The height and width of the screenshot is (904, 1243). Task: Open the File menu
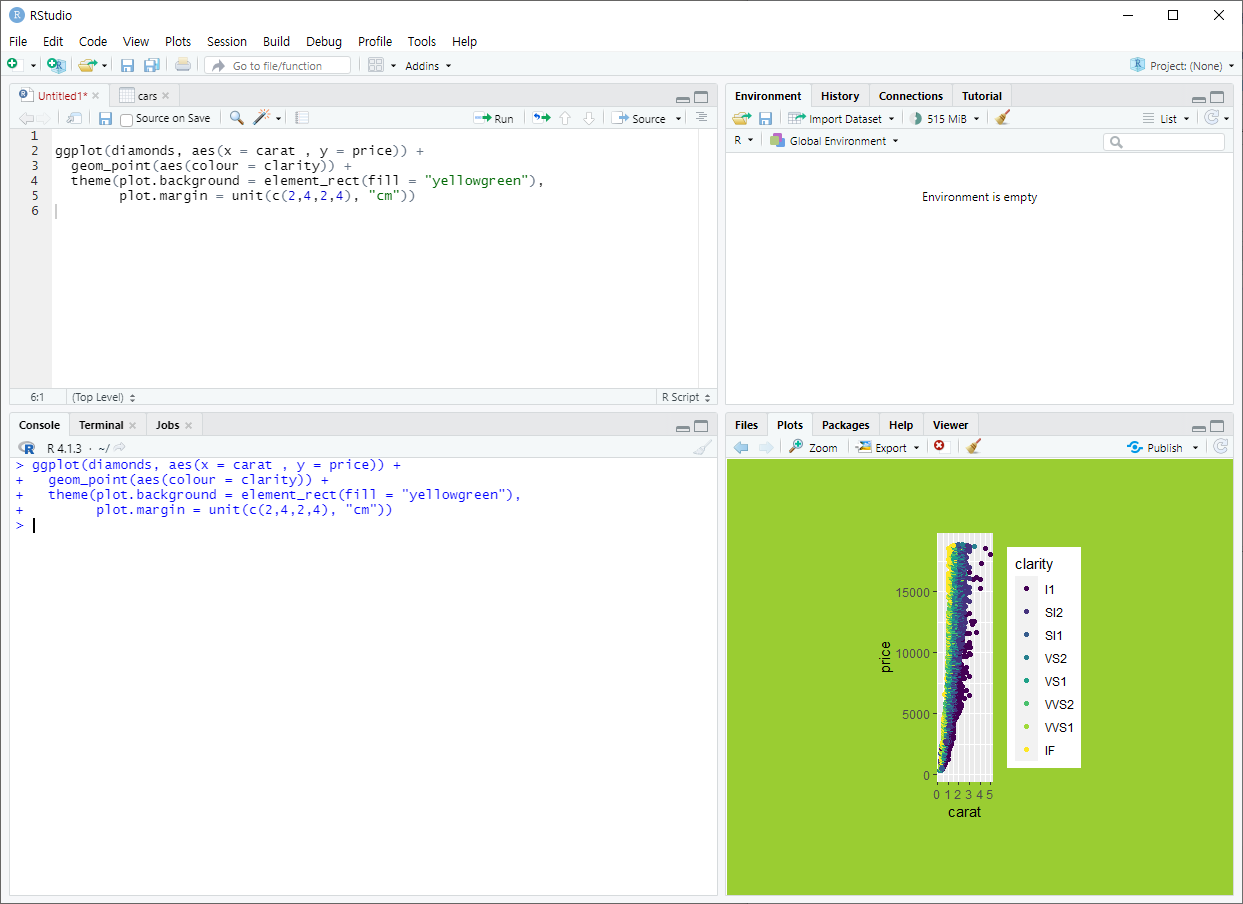click(x=18, y=41)
